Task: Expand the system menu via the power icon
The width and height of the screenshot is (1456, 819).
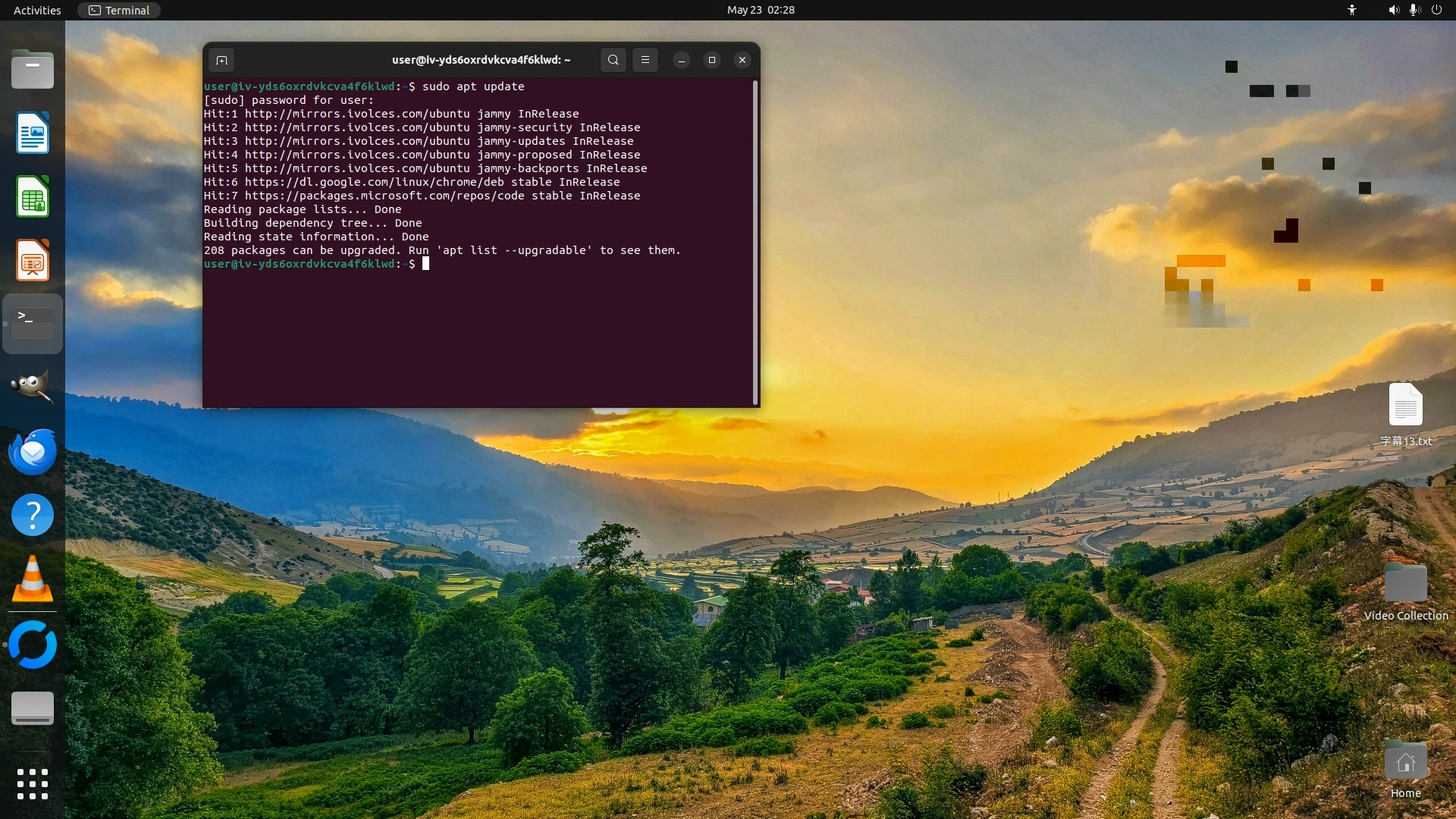Action: [1436, 10]
